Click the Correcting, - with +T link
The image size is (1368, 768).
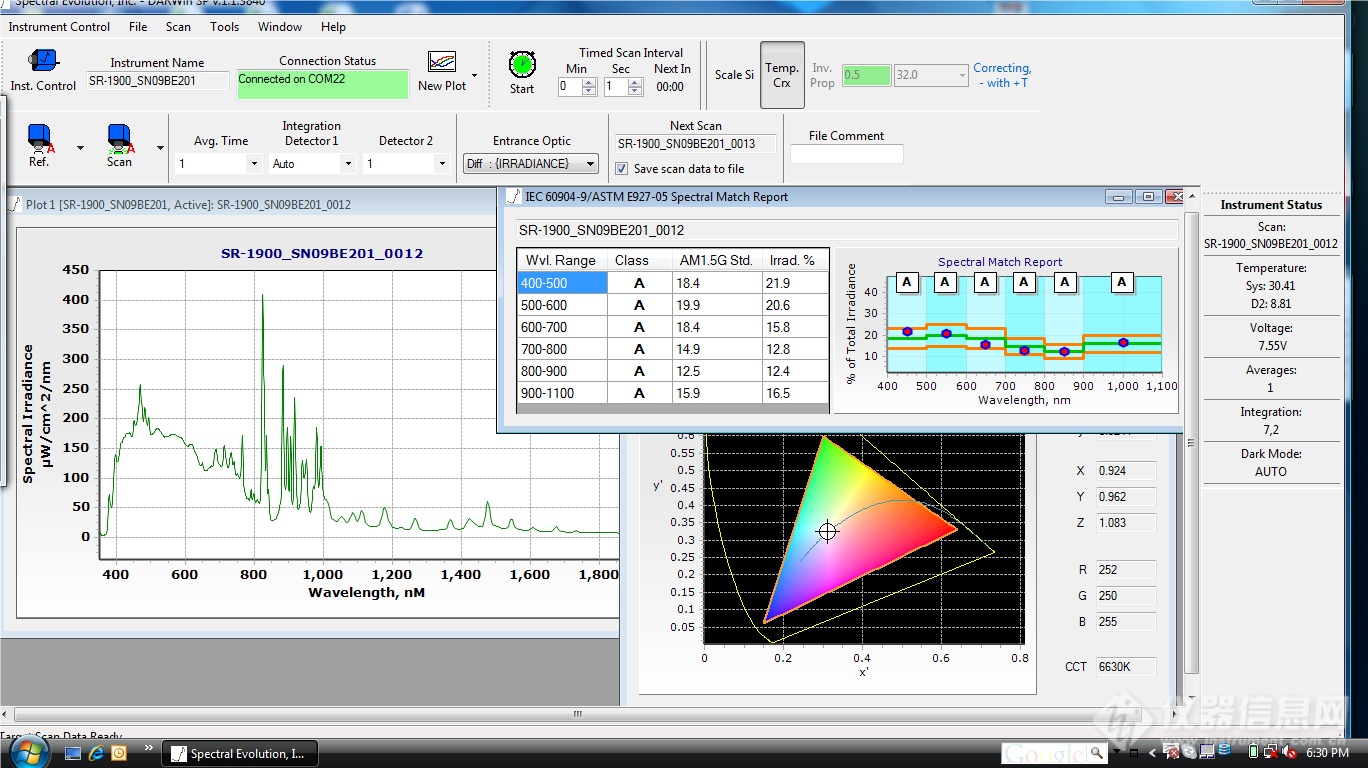coord(1002,76)
